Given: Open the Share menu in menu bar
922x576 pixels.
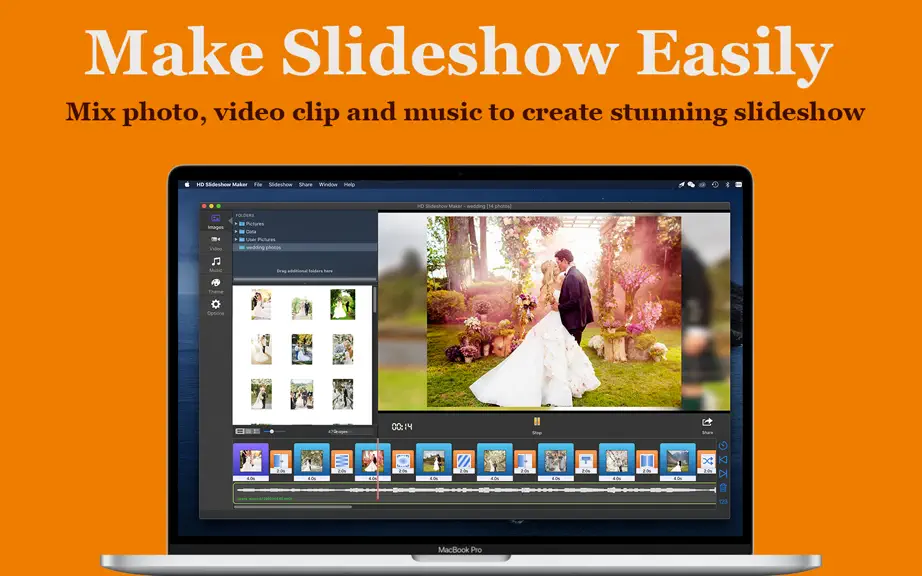Looking at the screenshot, I should click(x=305, y=185).
